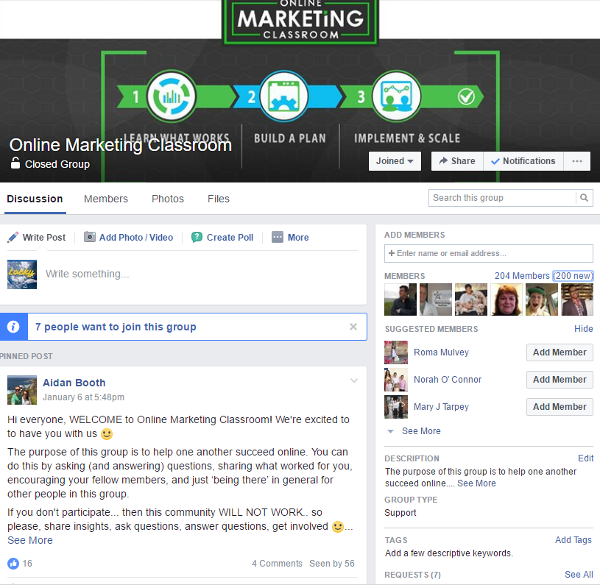Open Norah O' Connor's profile link
This screenshot has height=585, width=600.
(447, 380)
